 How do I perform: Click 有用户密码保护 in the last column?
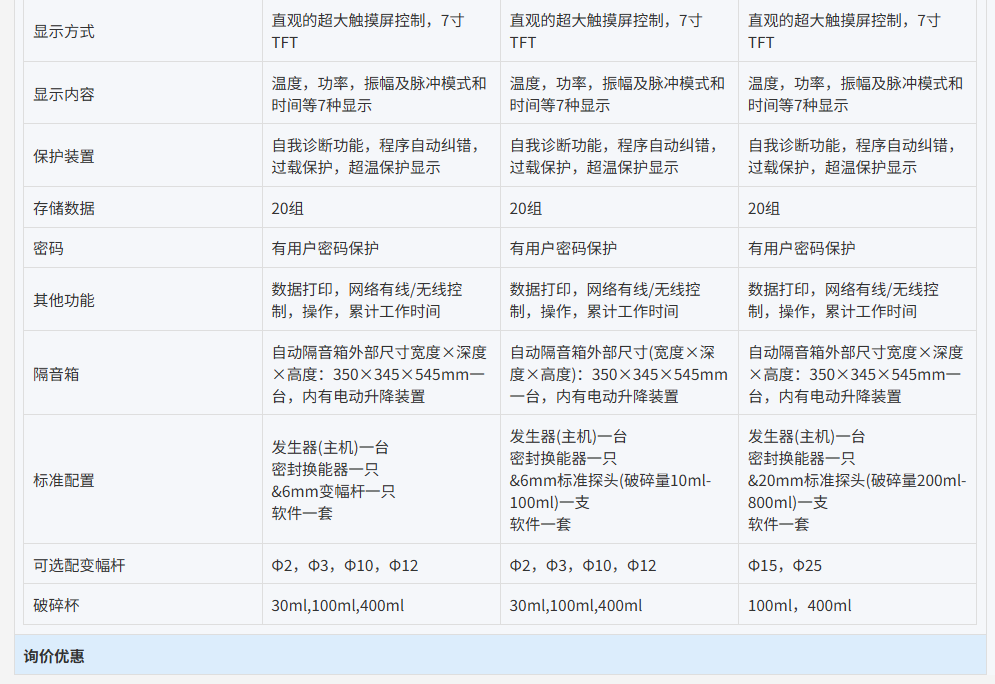click(x=801, y=248)
